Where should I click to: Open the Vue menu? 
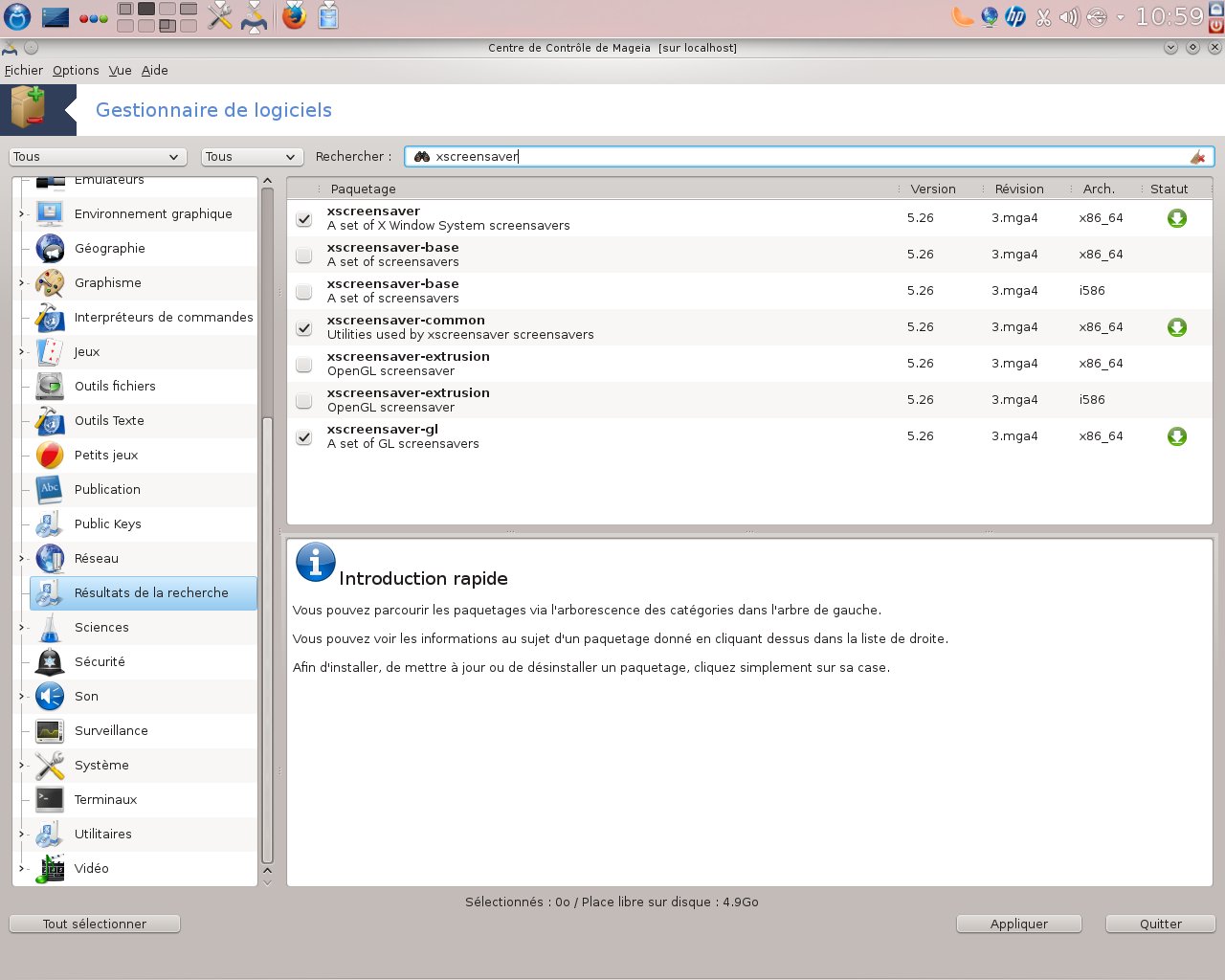pos(121,71)
